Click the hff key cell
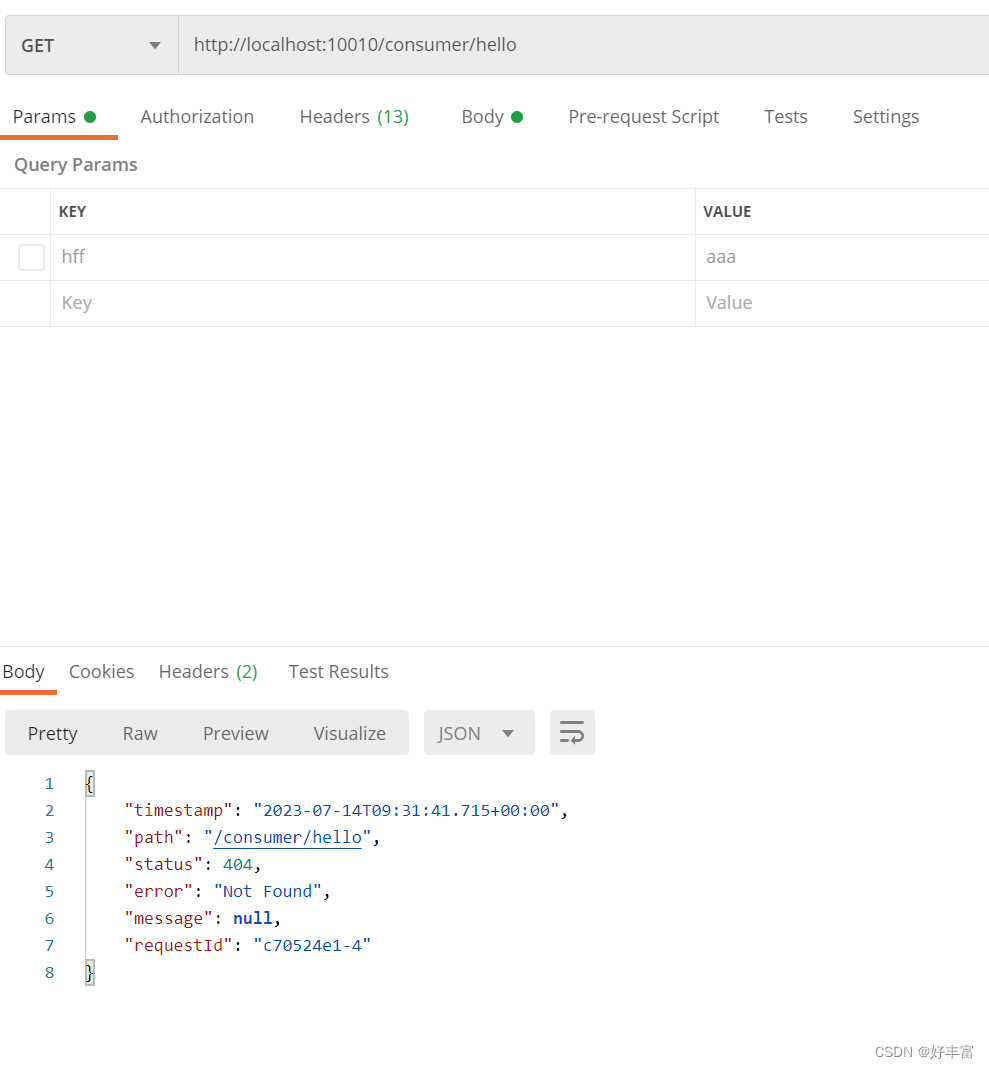 tap(372, 258)
